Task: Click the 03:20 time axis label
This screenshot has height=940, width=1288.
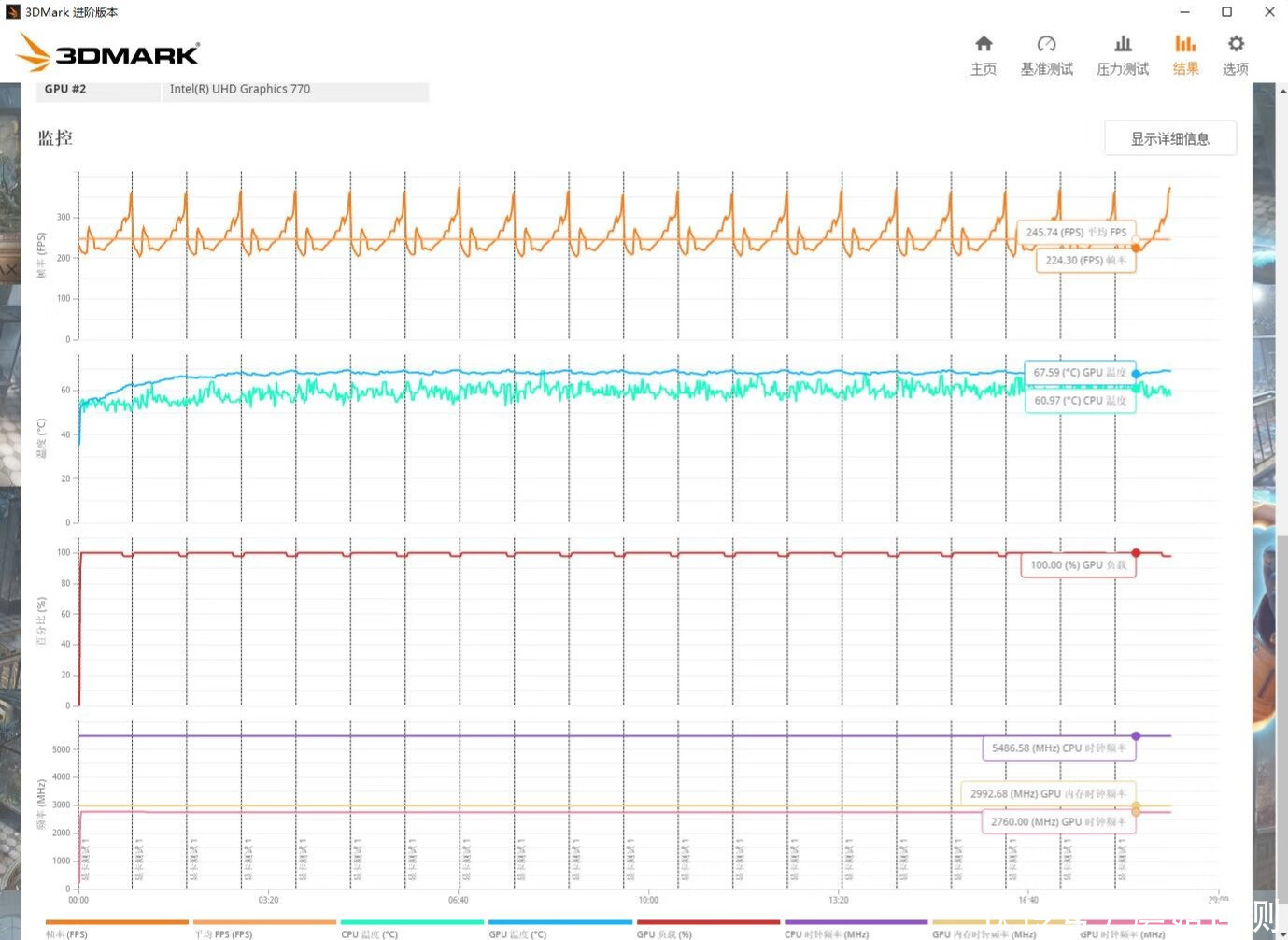Action: 268,900
